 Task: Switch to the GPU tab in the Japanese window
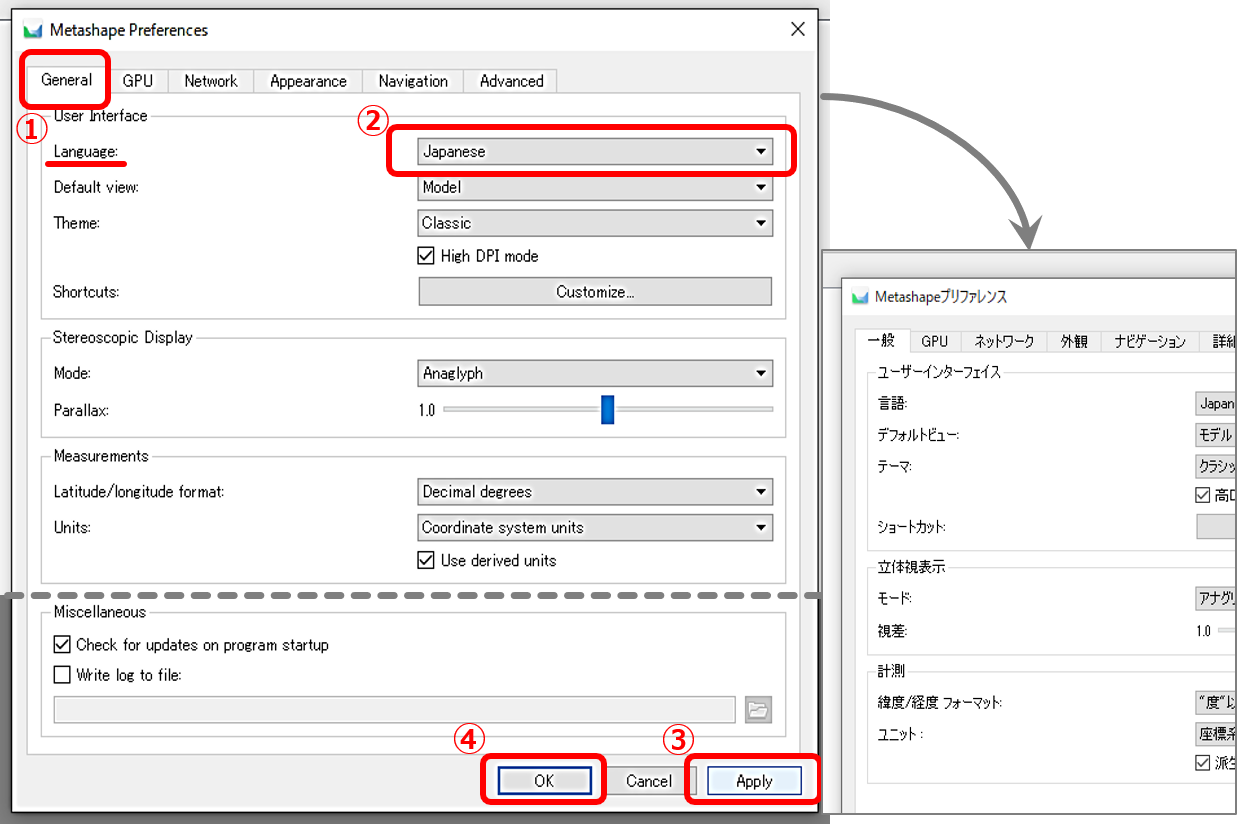(x=934, y=342)
